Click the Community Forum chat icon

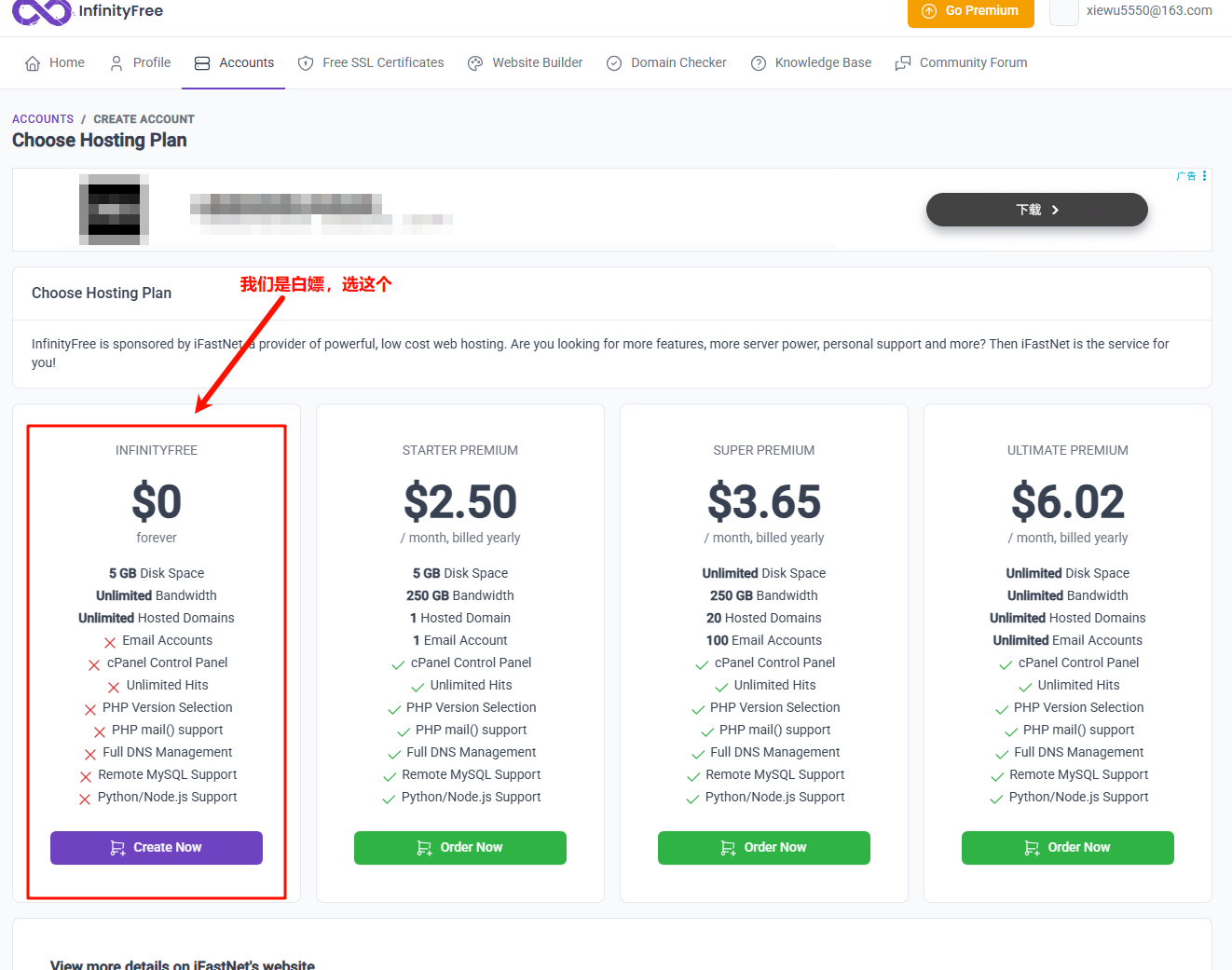903,63
